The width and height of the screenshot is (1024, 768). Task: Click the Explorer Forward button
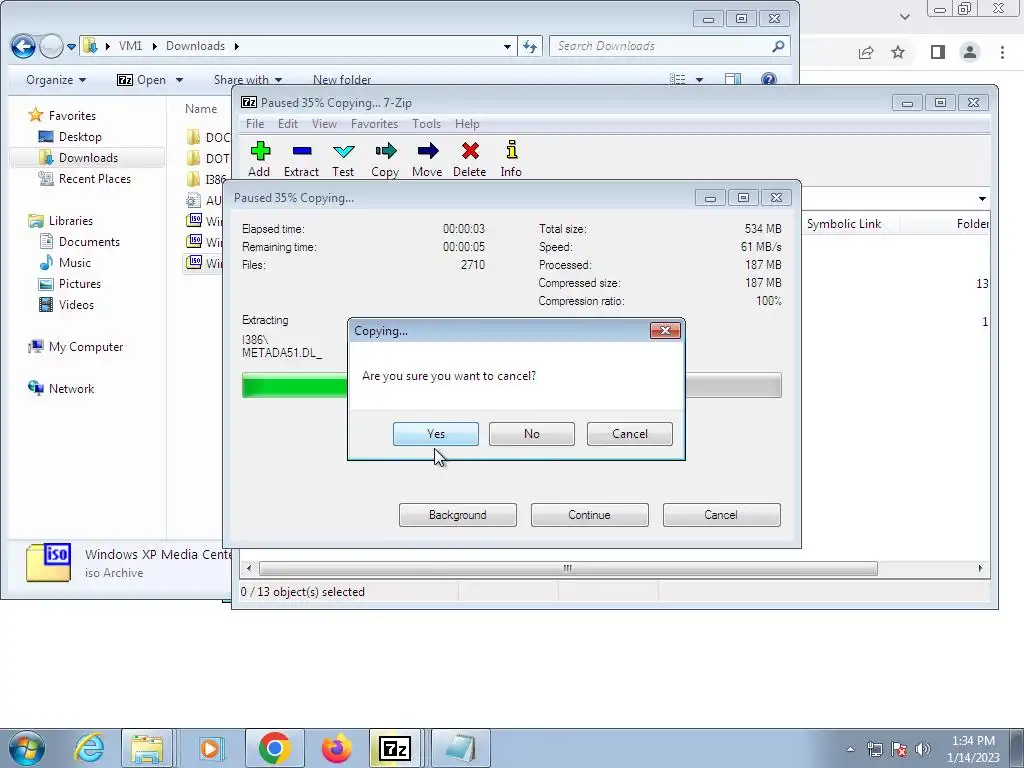pos(51,46)
